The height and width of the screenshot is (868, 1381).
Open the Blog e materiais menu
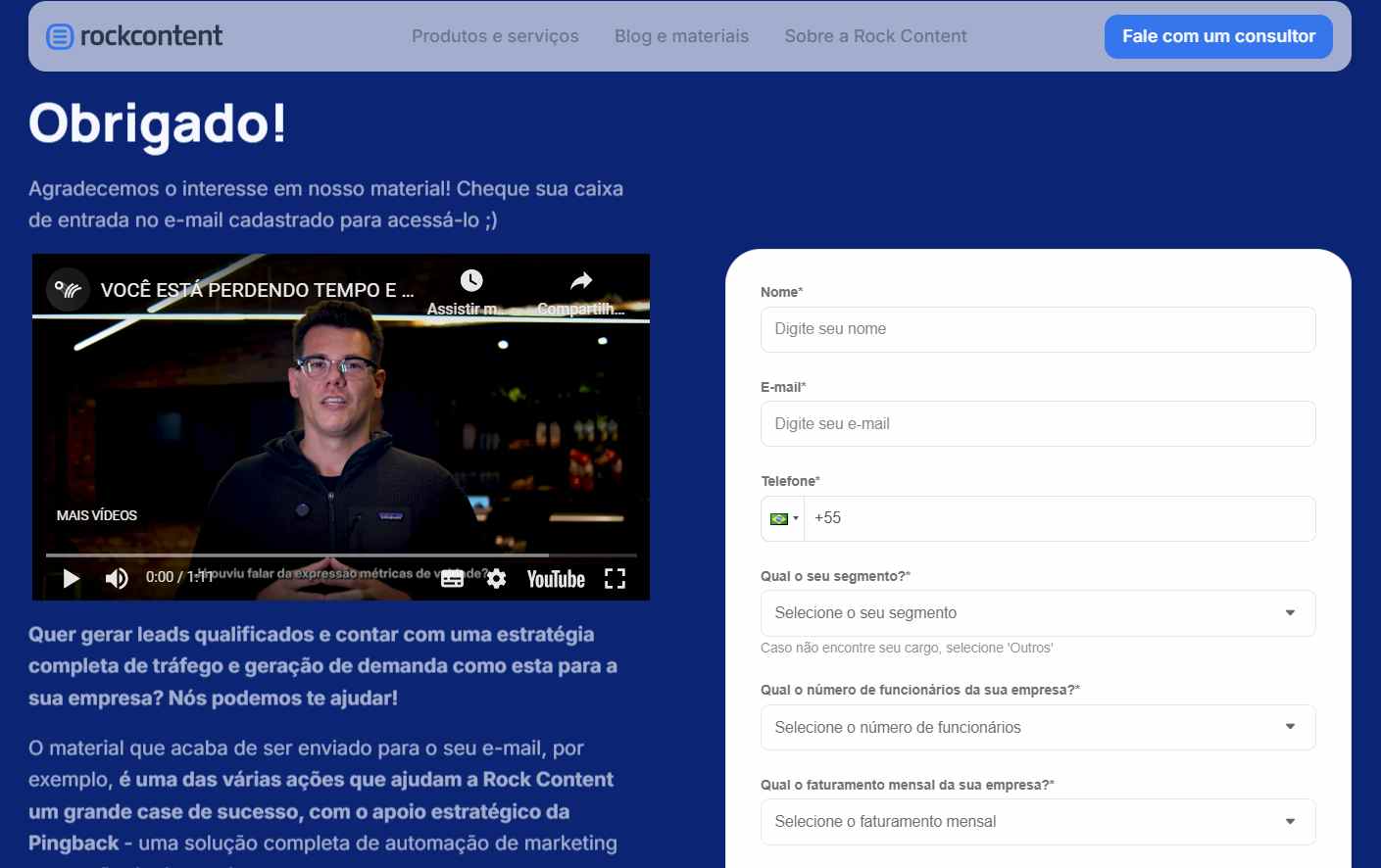click(x=681, y=36)
